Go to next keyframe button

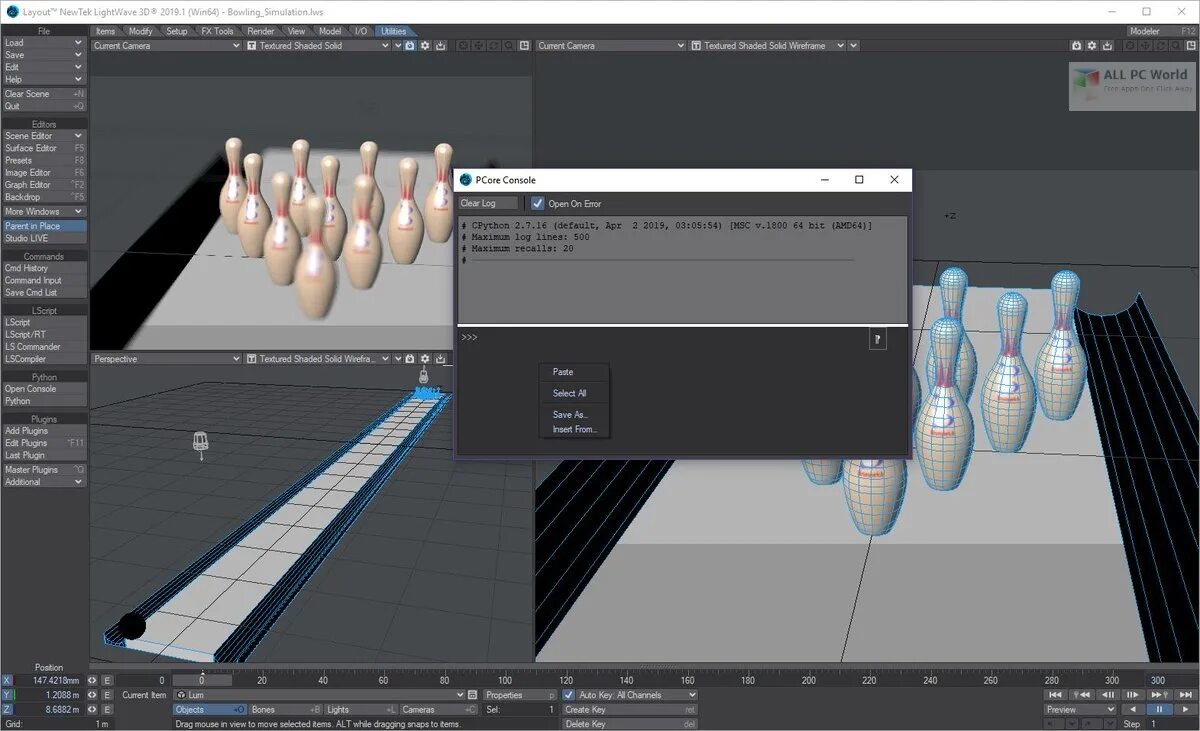(1158, 695)
